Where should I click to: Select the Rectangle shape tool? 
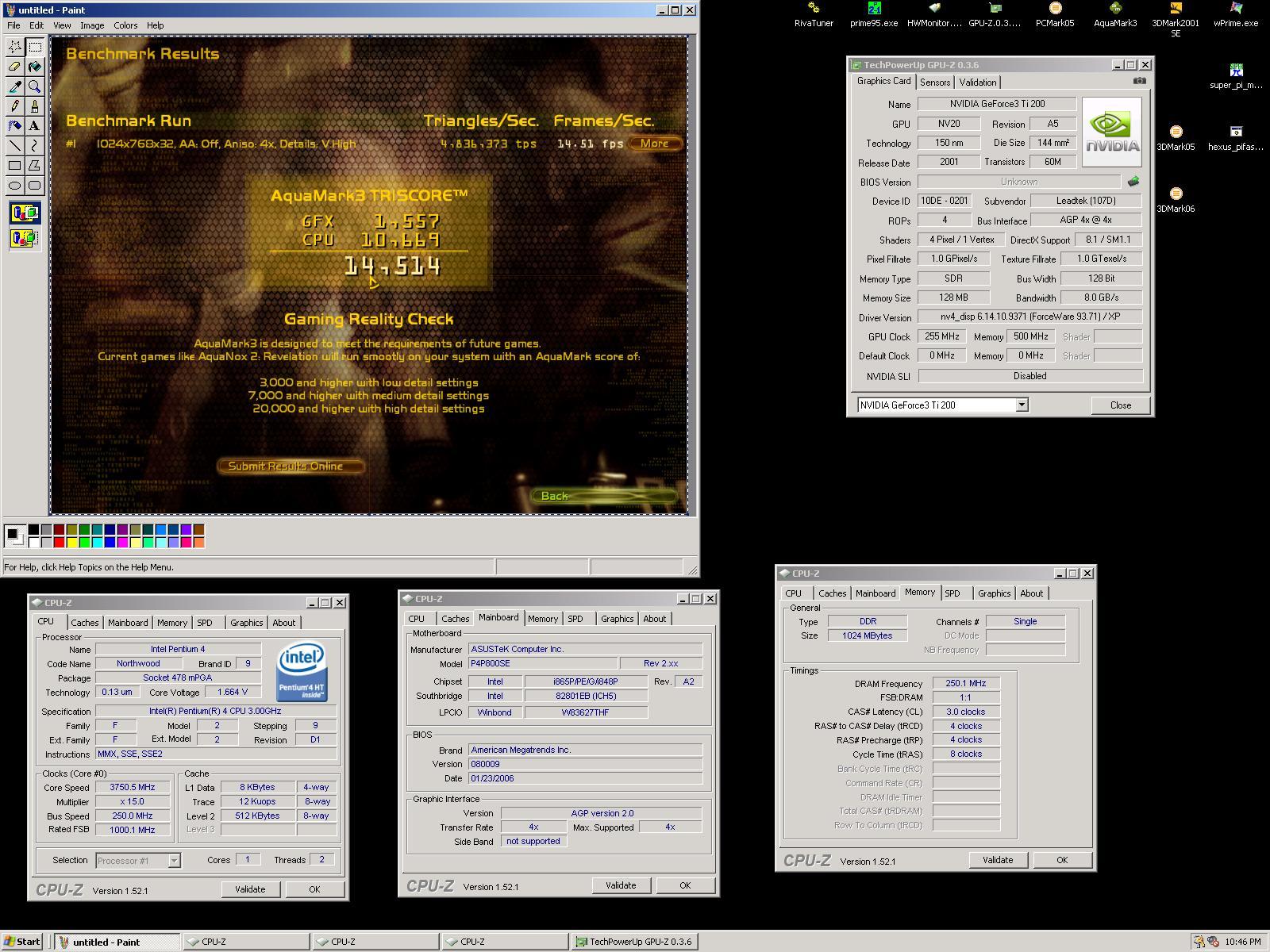pyautogui.click(x=15, y=166)
